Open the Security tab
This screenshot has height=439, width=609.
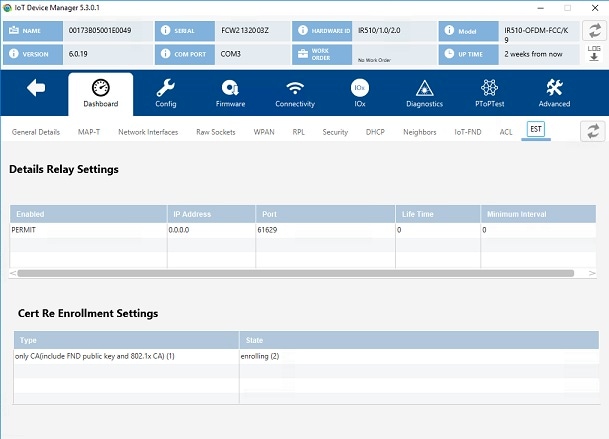(x=335, y=132)
